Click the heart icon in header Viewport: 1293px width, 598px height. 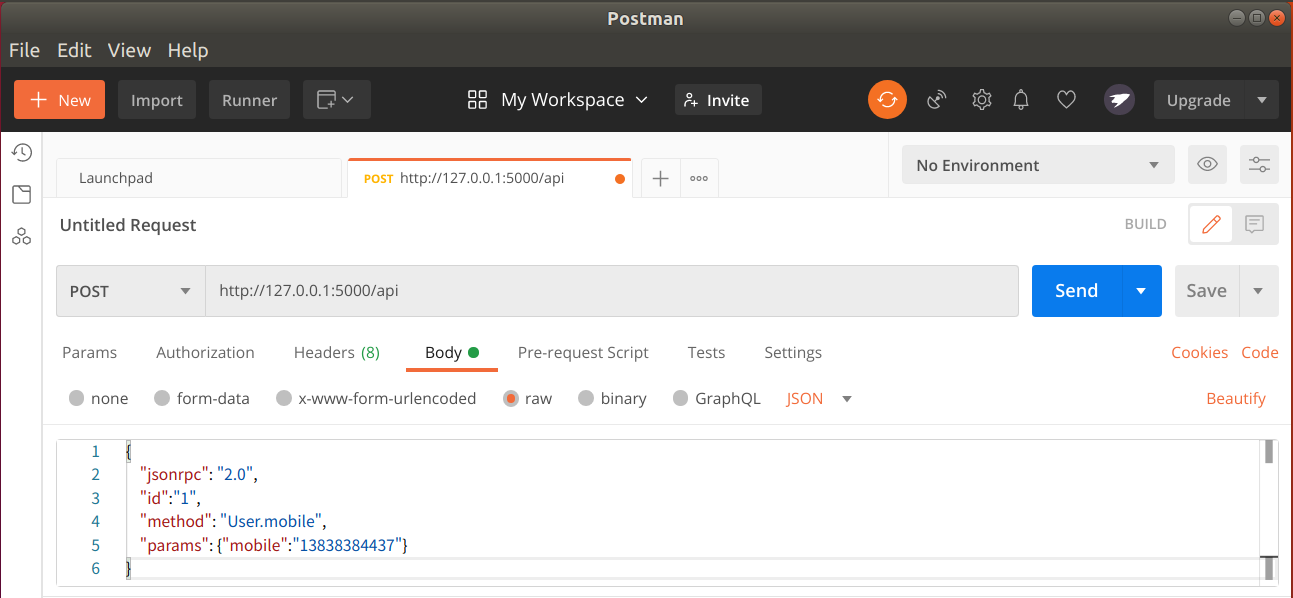pos(1067,100)
